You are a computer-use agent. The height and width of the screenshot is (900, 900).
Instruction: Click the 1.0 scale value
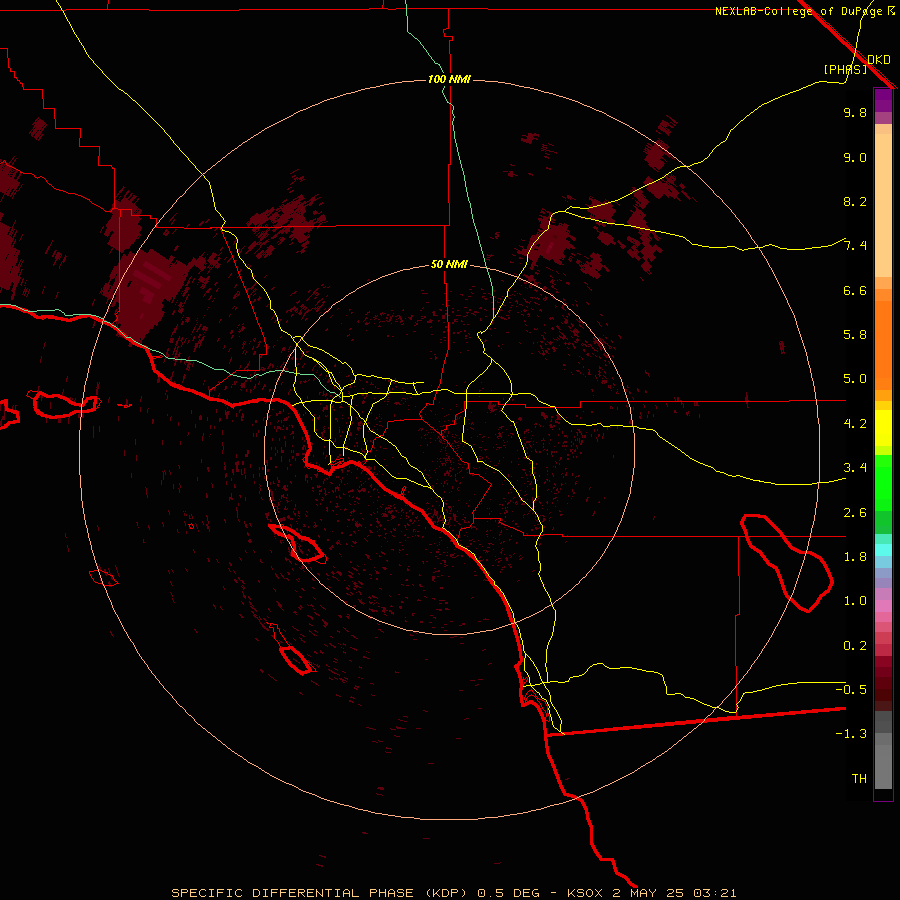click(855, 601)
